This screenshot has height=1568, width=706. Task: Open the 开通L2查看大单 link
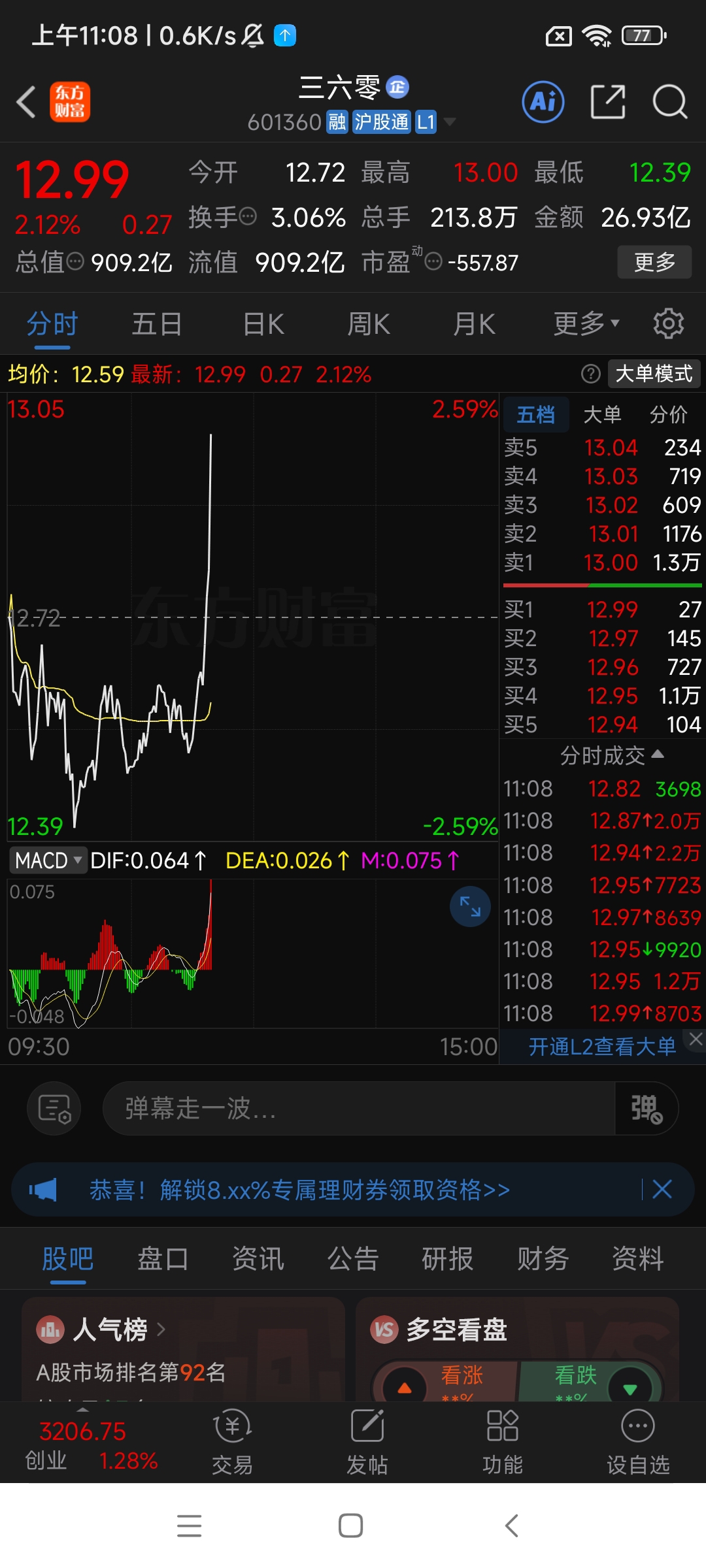[602, 1047]
